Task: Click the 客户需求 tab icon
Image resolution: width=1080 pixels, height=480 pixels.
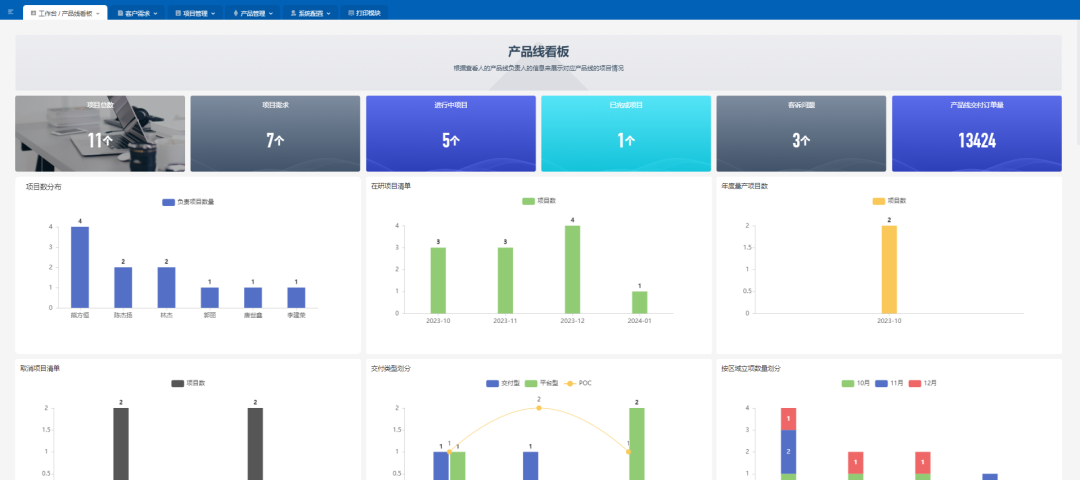Action: pyautogui.click(x=121, y=14)
